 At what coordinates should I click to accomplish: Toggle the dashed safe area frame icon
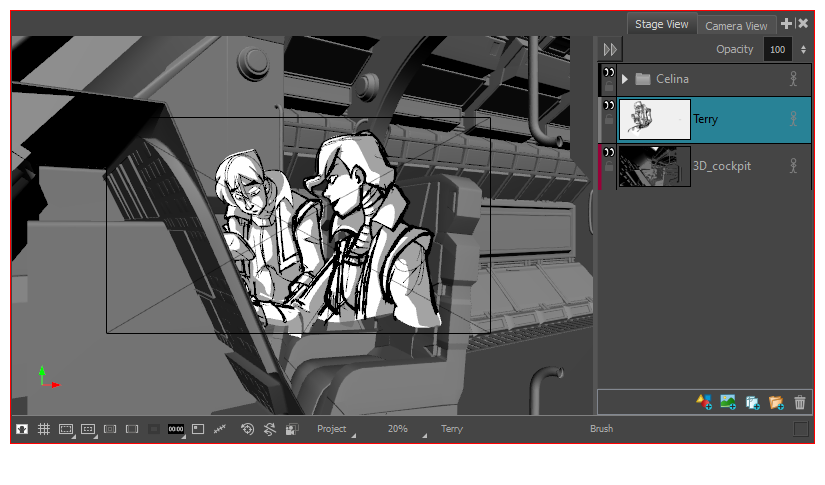(x=66, y=429)
